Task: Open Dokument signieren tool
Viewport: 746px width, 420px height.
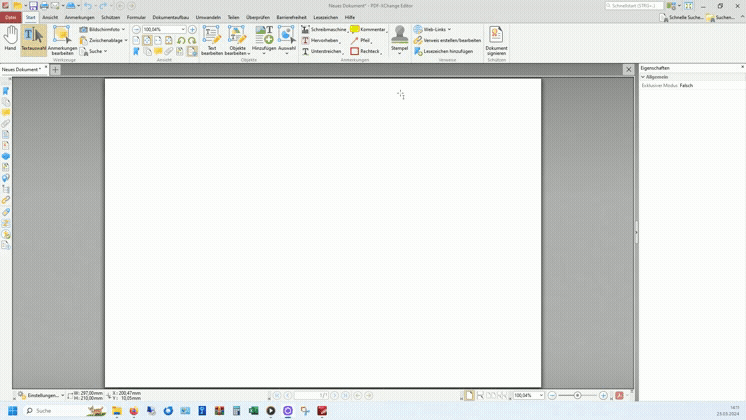Action: pyautogui.click(x=496, y=40)
